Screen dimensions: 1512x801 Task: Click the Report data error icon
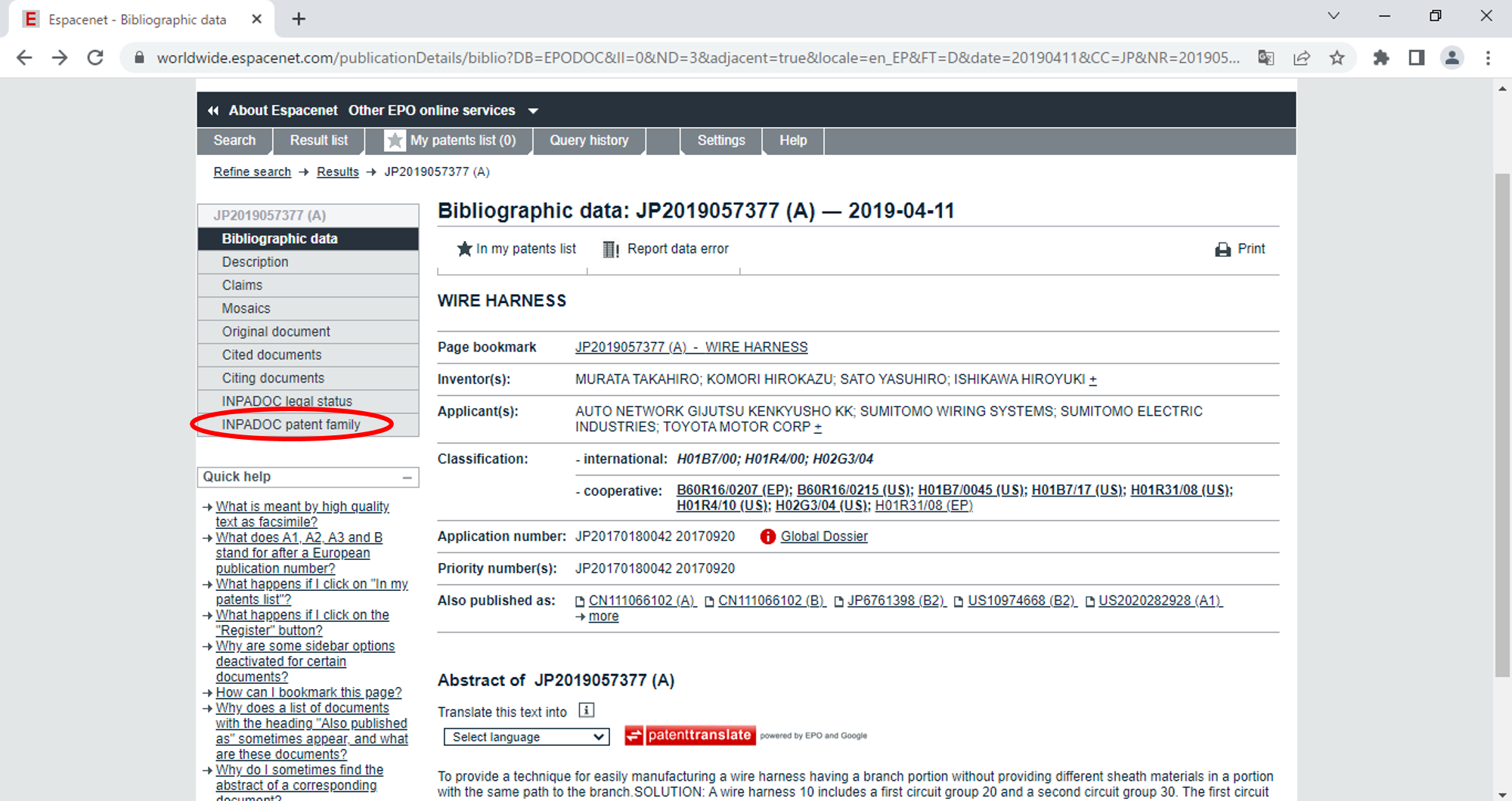click(610, 249)
